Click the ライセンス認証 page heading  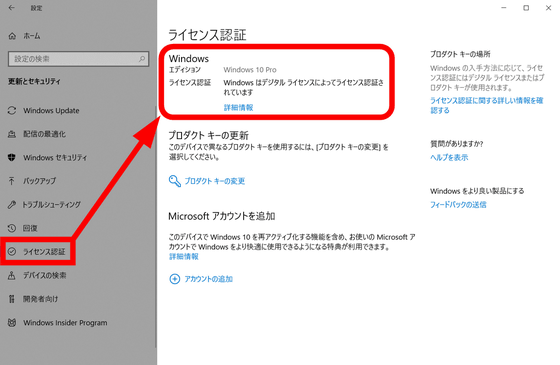(x=207, y=35)
